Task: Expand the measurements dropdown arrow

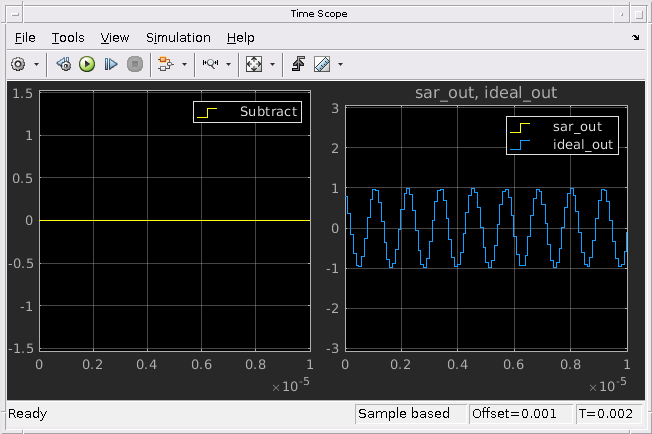Action: click(341, 64)
